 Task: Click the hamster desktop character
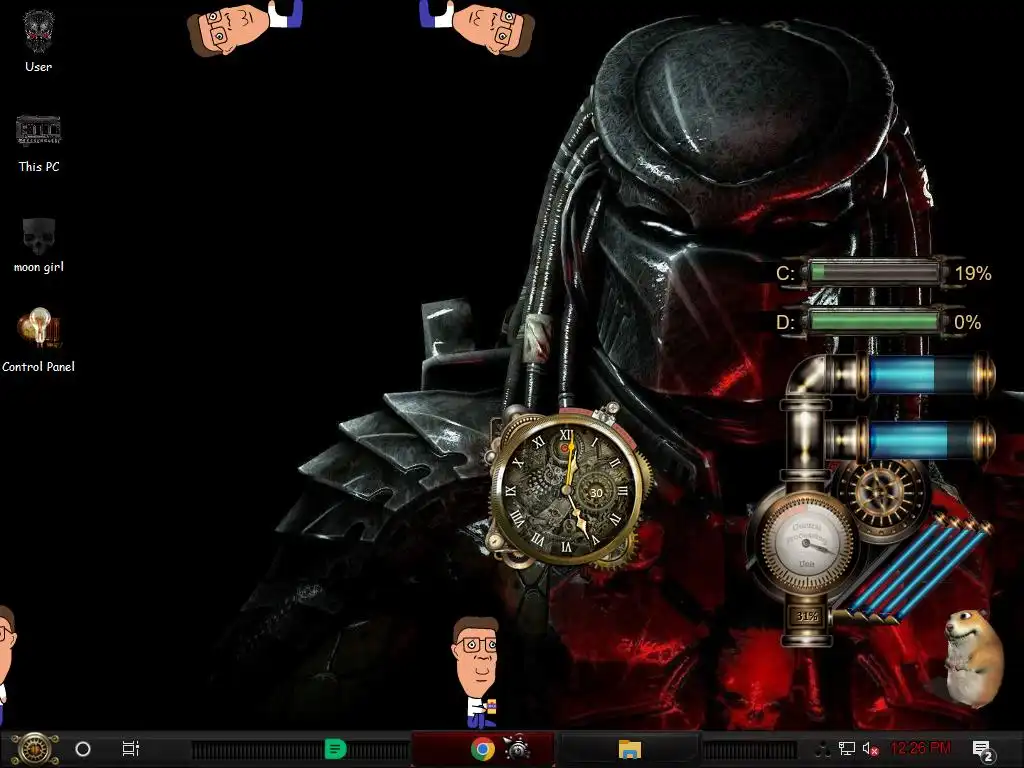(x=973, y=658)
